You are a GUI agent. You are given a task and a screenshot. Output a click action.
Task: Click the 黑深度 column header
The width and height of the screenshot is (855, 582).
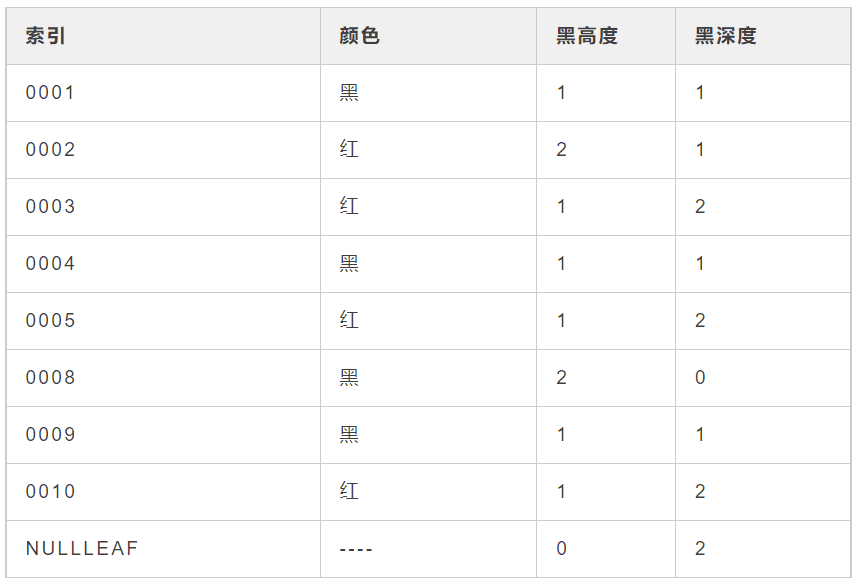726,36
